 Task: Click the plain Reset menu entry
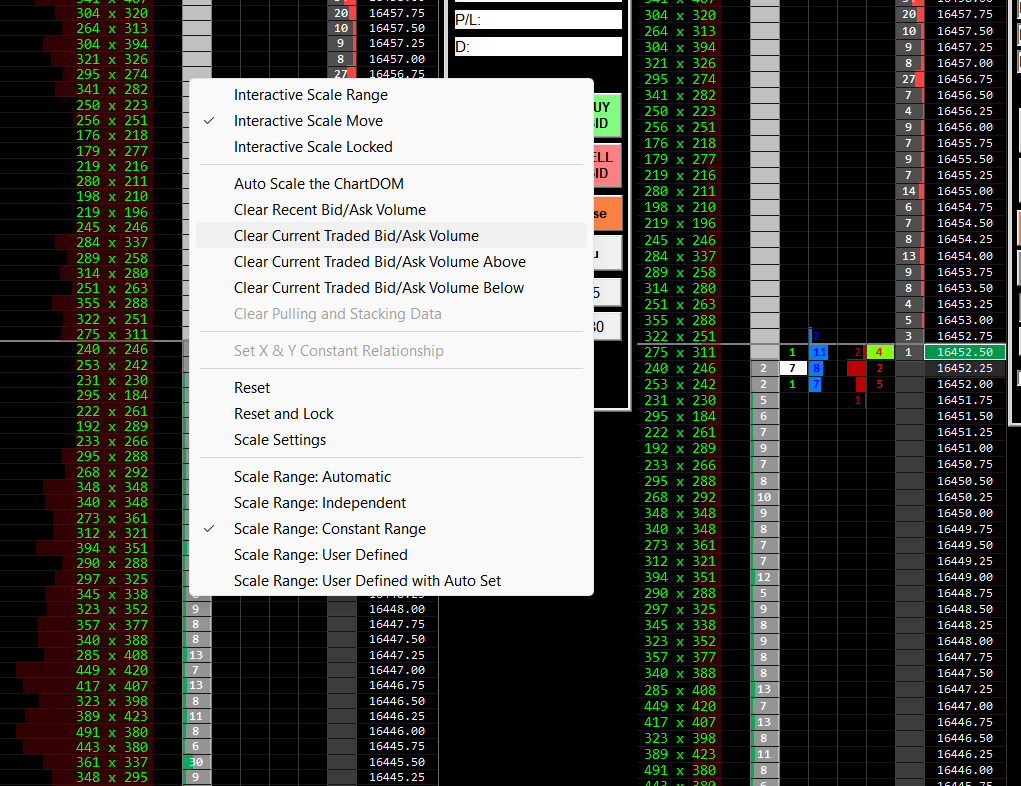pos(252,388)
